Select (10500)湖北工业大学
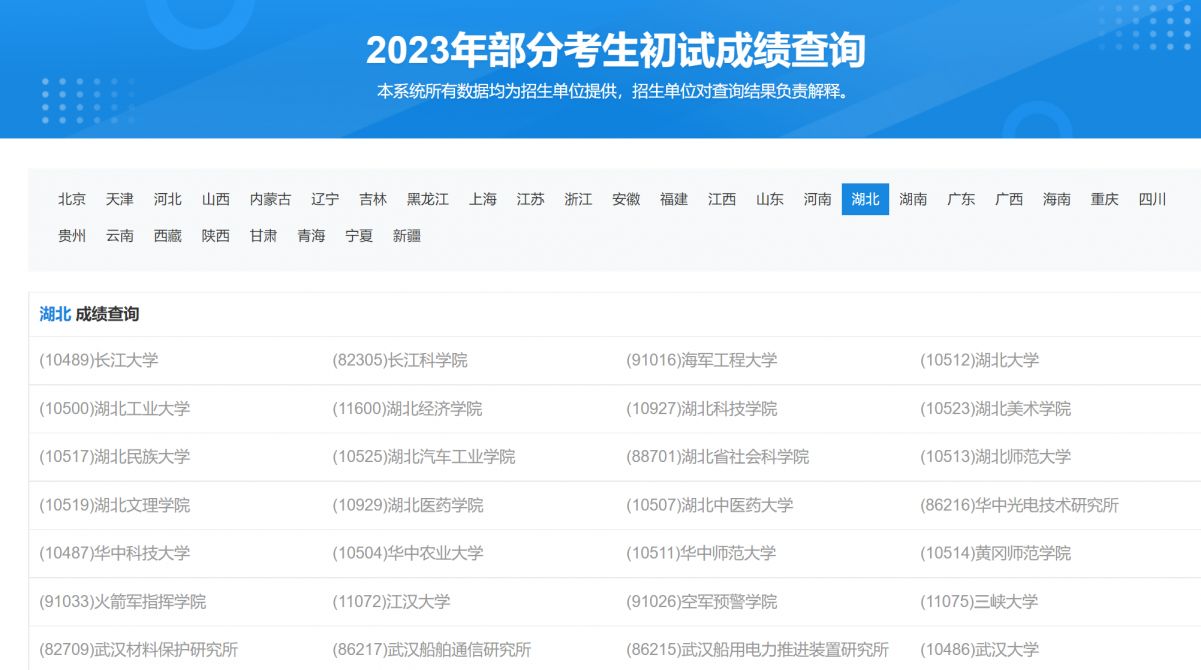 pos(115,409)
